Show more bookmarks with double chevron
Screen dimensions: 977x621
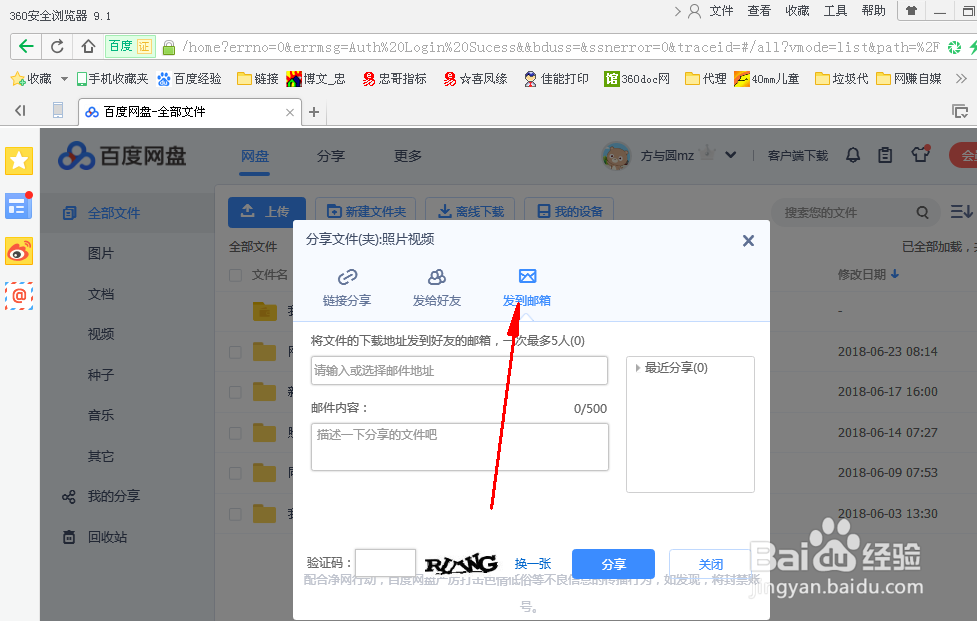pyautogui.click(x=961, y=79)
